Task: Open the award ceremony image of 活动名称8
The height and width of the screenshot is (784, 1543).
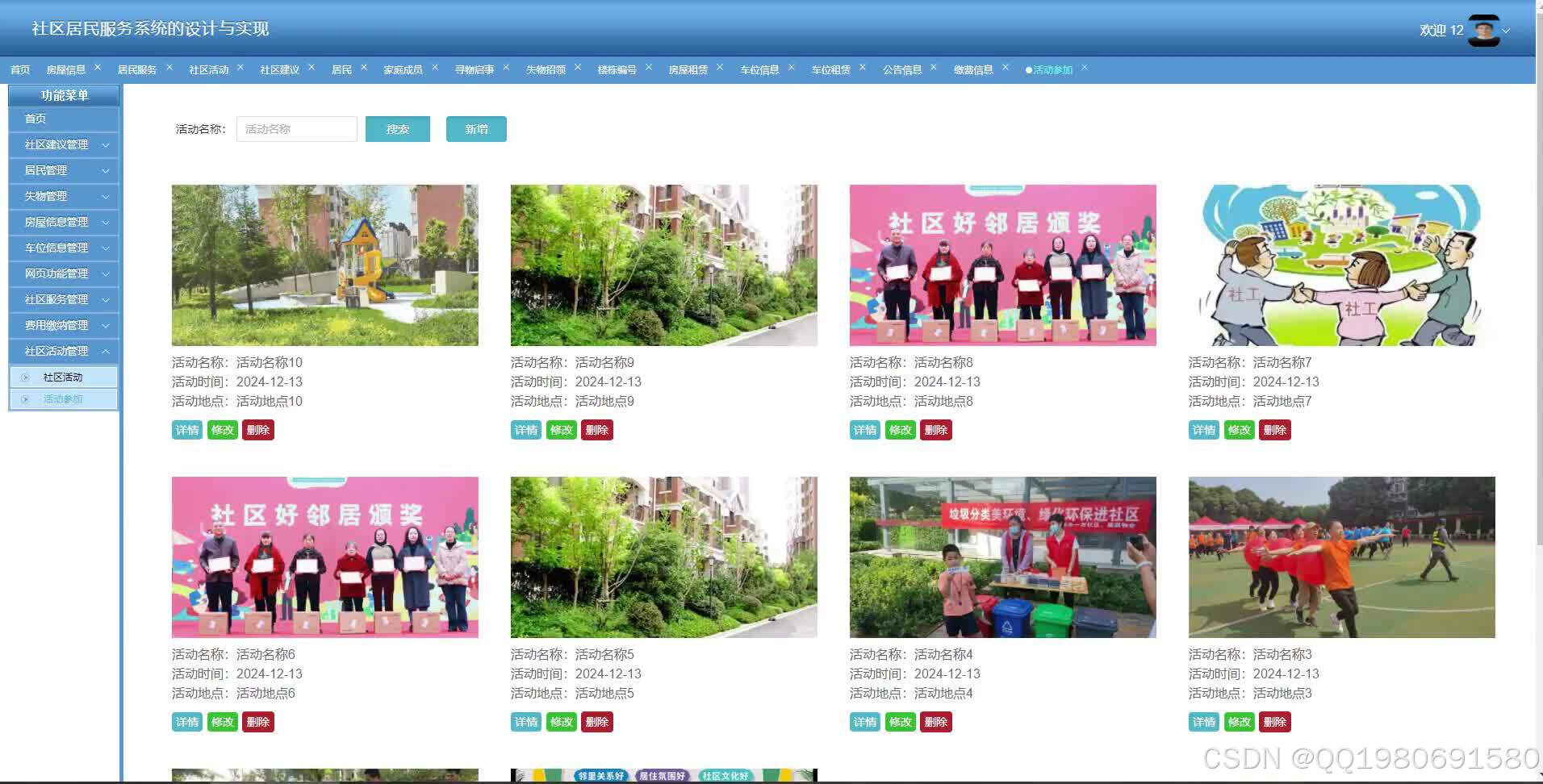Action: 1003,265
